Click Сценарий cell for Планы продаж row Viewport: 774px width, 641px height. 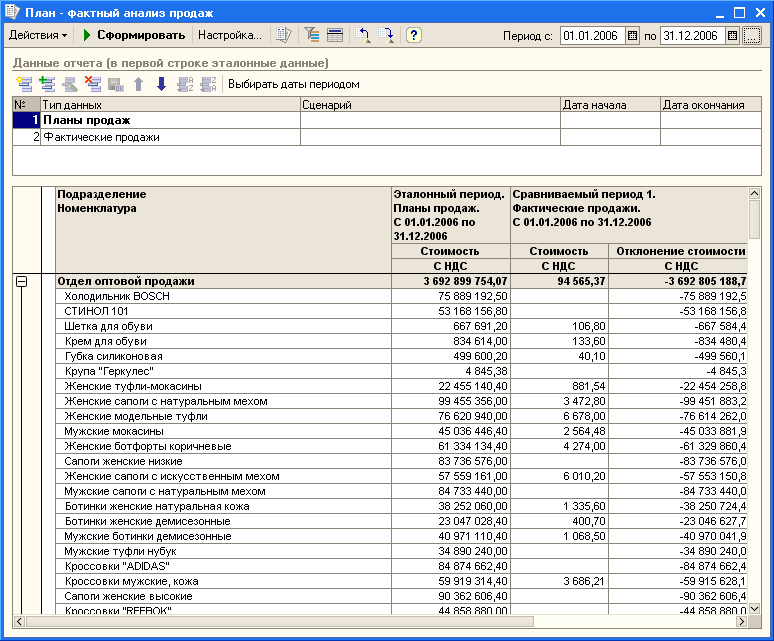click(430, 120)
